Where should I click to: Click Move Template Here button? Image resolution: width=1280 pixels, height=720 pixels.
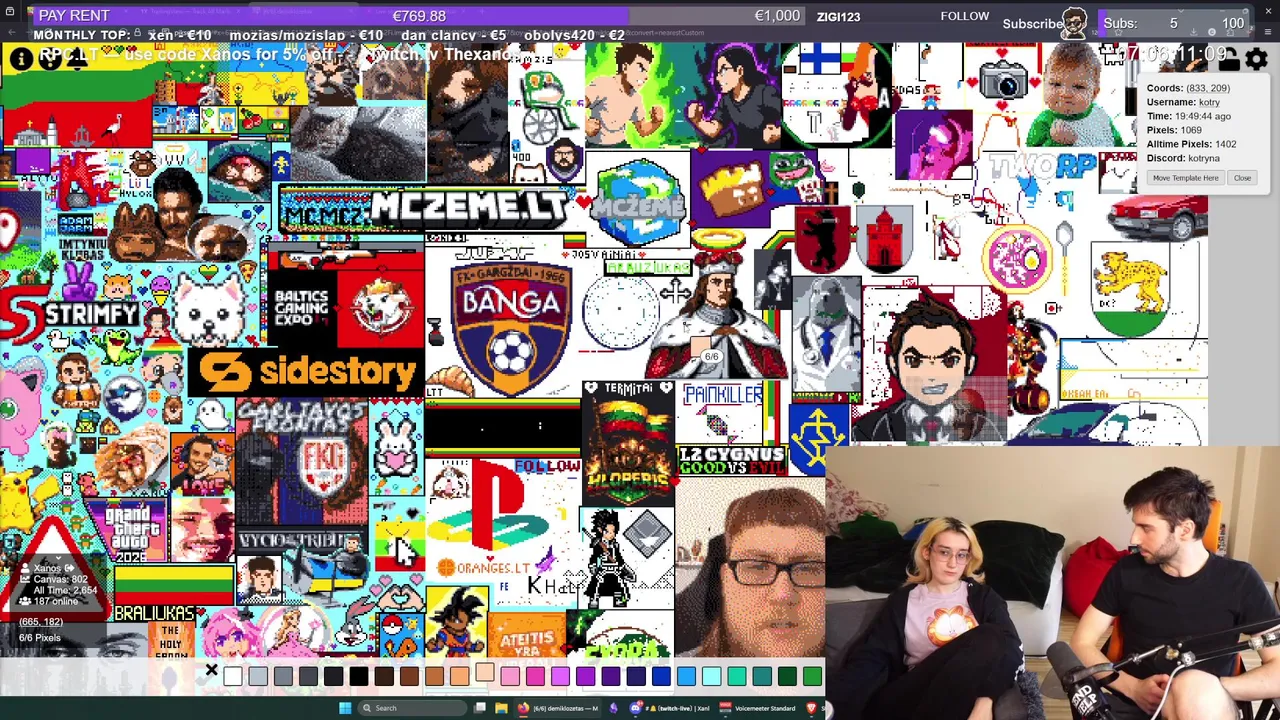coord(1185,178)
